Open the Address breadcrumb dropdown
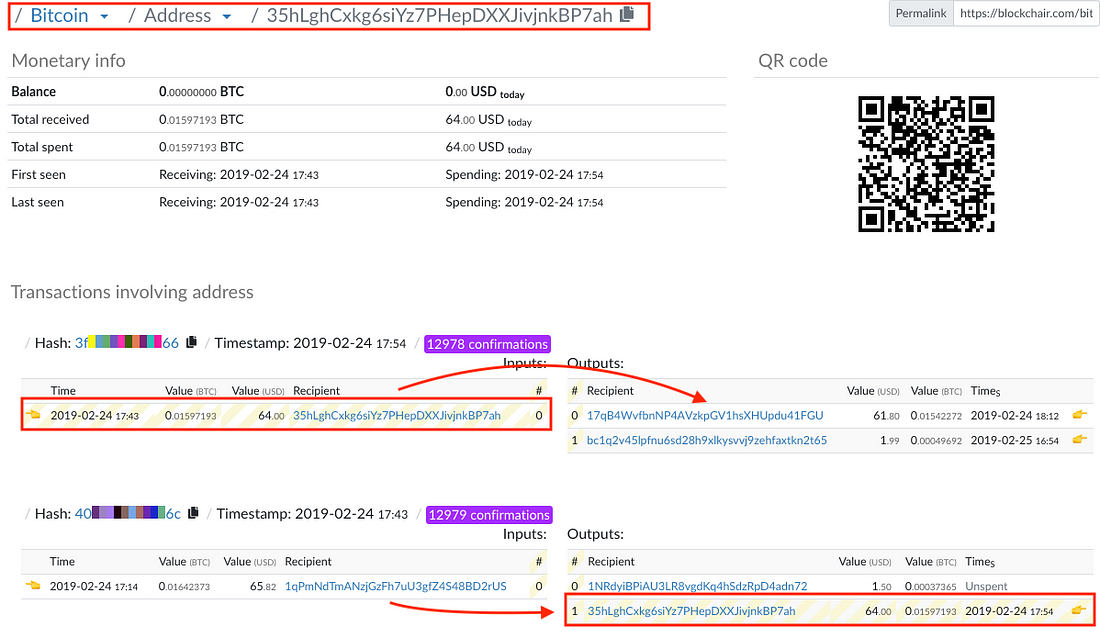The height and width of the screenshot is (636, 1100). 227,16
